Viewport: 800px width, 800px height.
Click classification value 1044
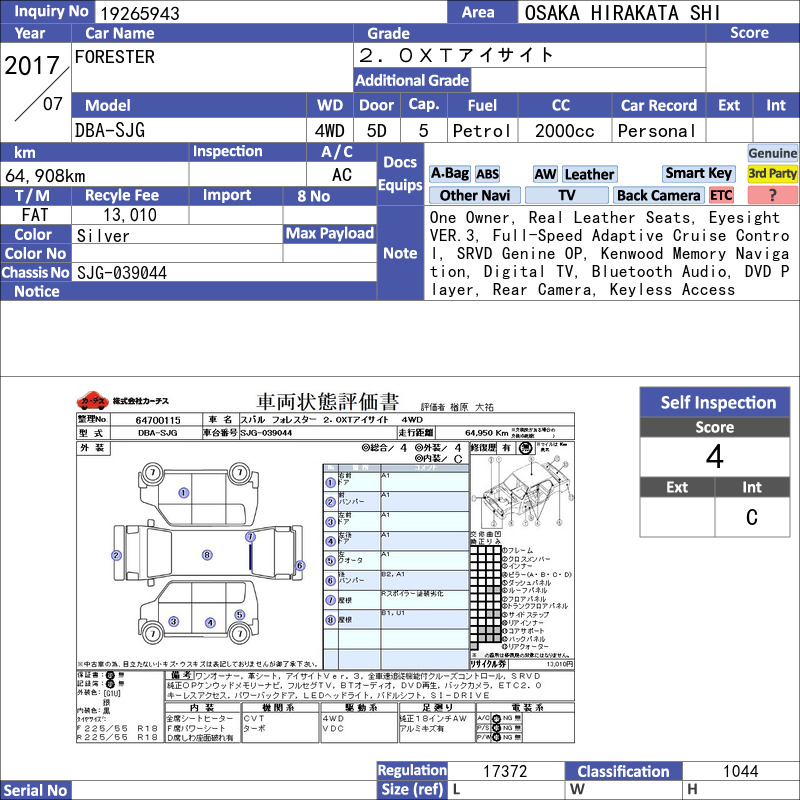click(740, 771)
